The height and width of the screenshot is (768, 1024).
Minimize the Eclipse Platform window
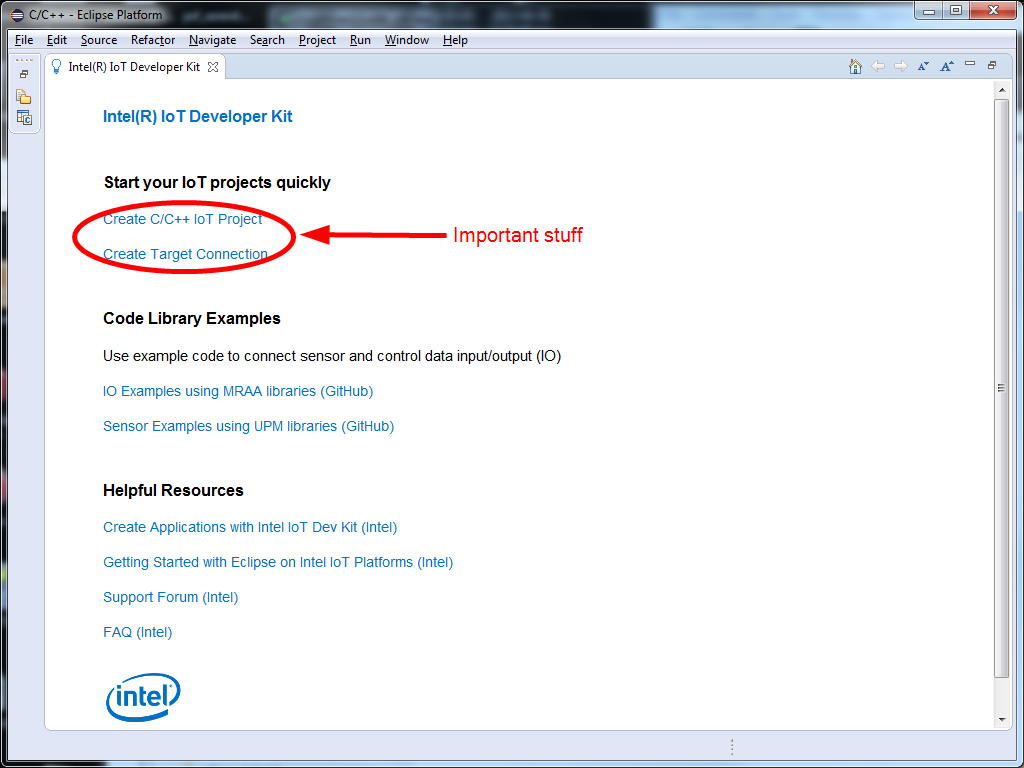click(929, 10)
